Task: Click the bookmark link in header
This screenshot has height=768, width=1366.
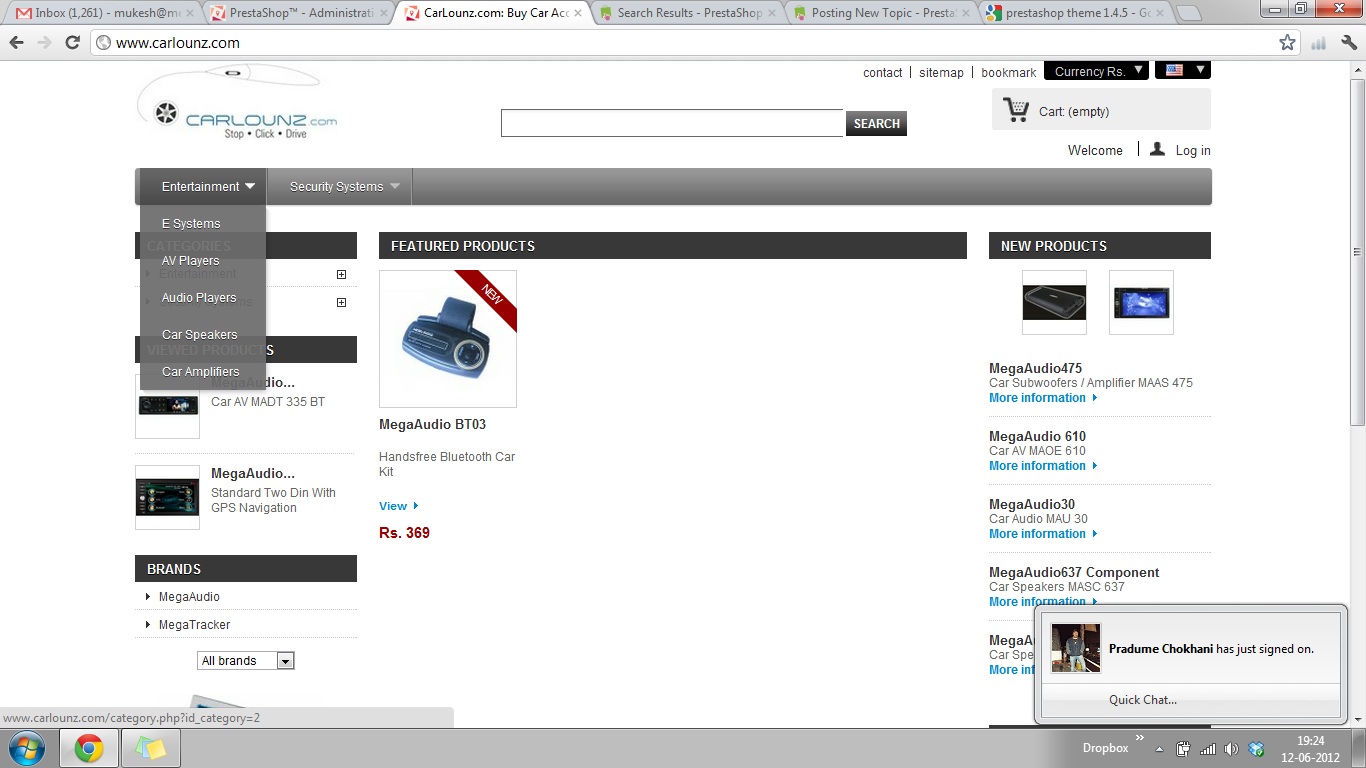Action: (x=1008, y=73)
